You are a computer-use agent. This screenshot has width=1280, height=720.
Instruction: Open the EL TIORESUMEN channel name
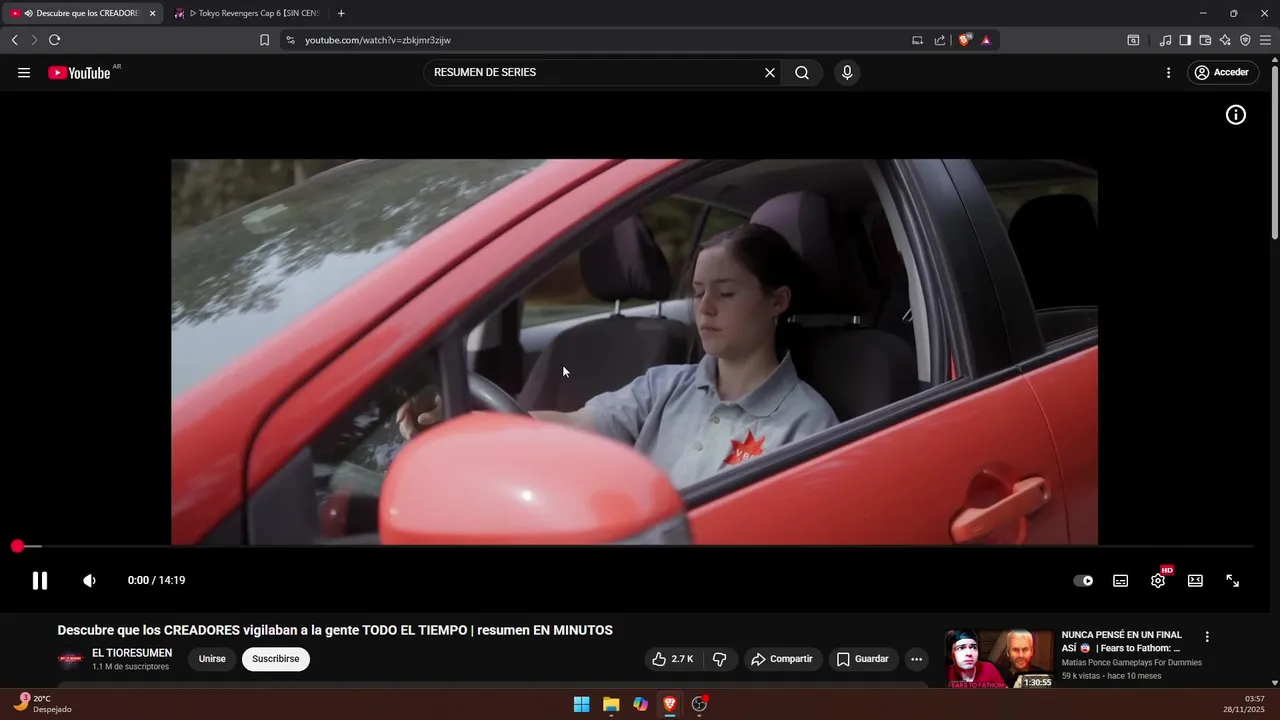(x=132, y=653)
